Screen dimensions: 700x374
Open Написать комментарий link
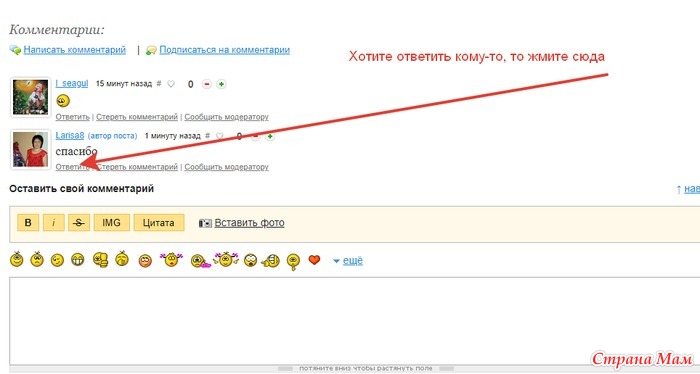tap(75, 50)
